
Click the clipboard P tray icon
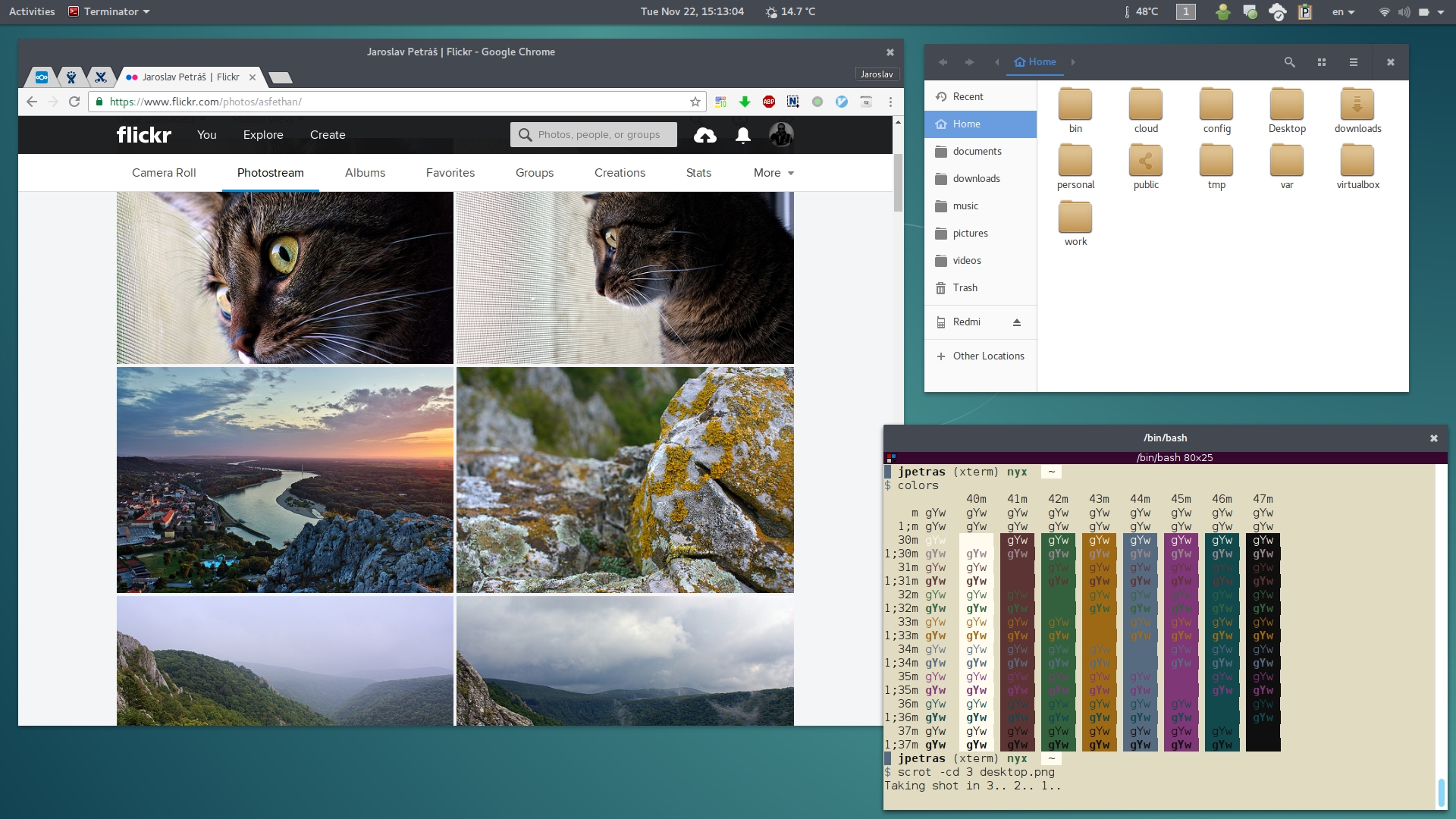click(1305, 11)
